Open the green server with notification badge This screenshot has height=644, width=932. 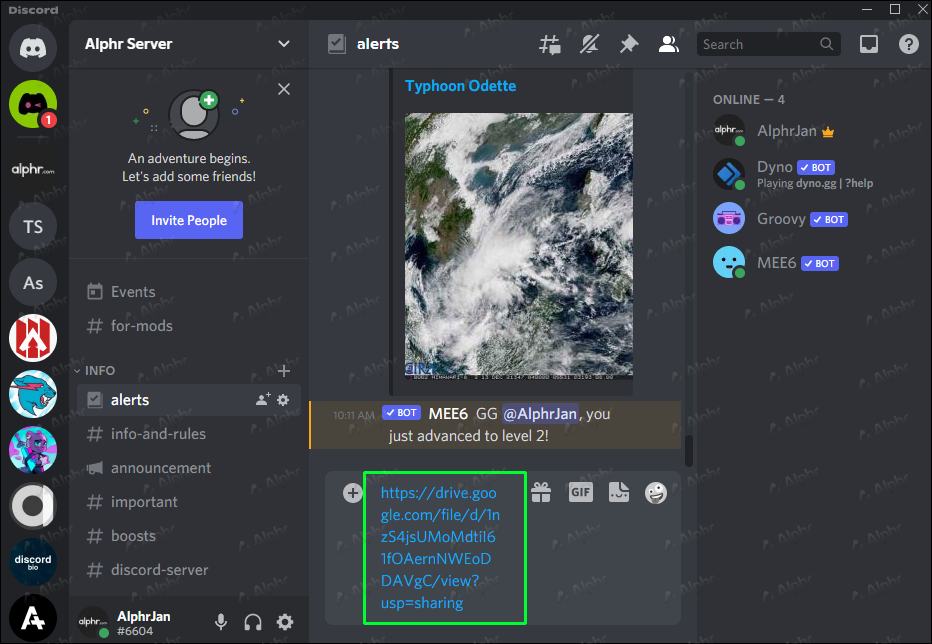(x=33, y=105)
